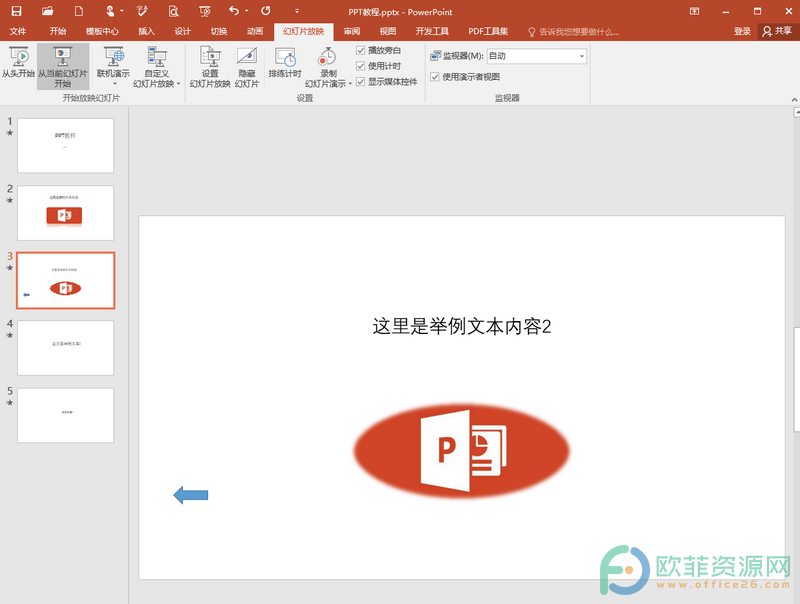Open the Customize Quick Access Toolbar dropdown

click(x=297, y=11)
